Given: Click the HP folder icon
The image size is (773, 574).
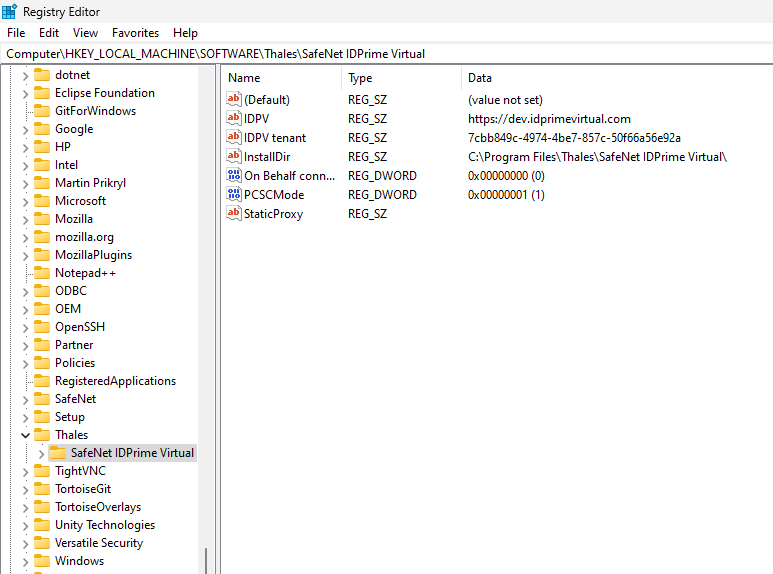Looking at the screenshot, I should (x=42, y=147).
